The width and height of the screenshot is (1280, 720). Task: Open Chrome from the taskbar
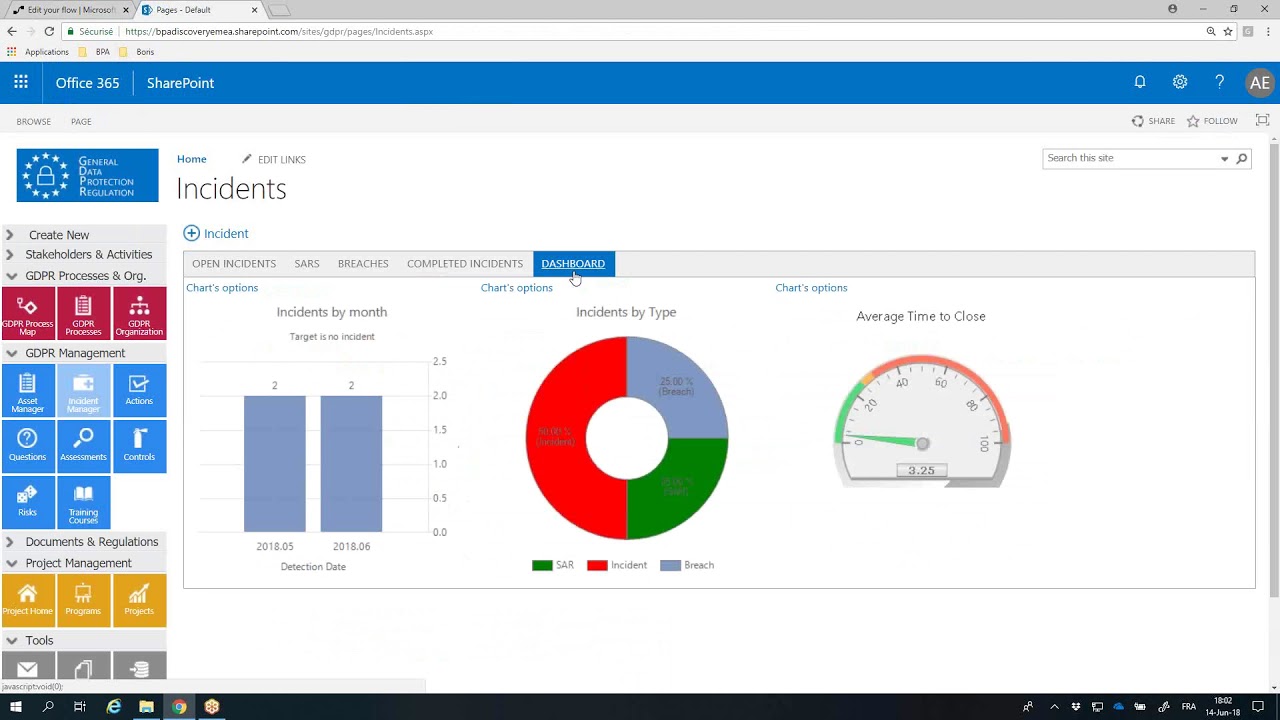(179, 707)
